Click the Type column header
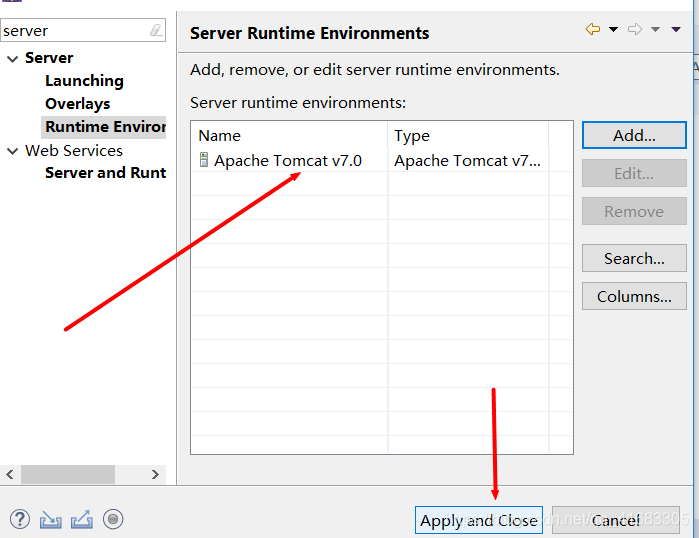Screen dimensions: 699x538 click(468, 135)
